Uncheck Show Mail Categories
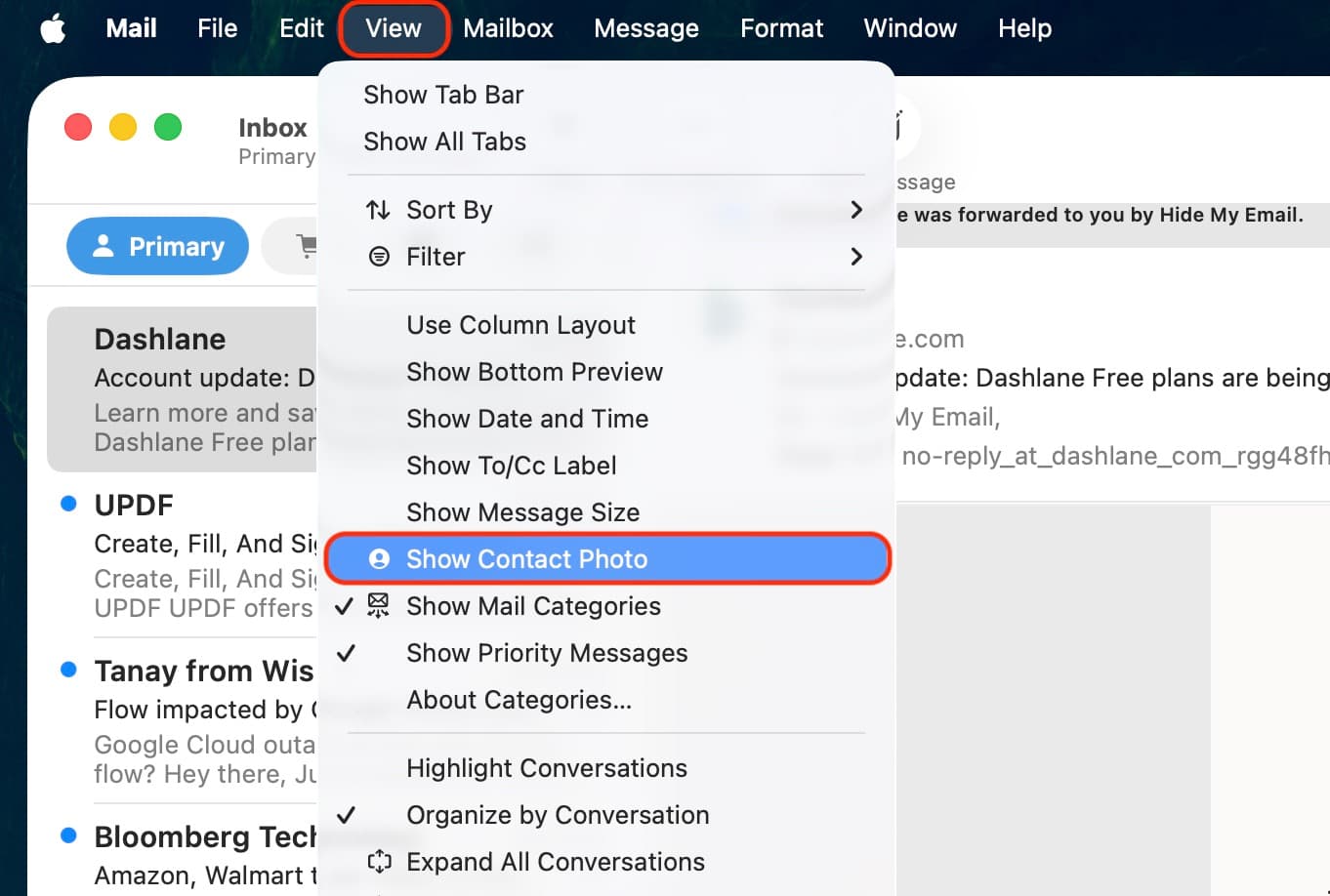 point(606,606)
